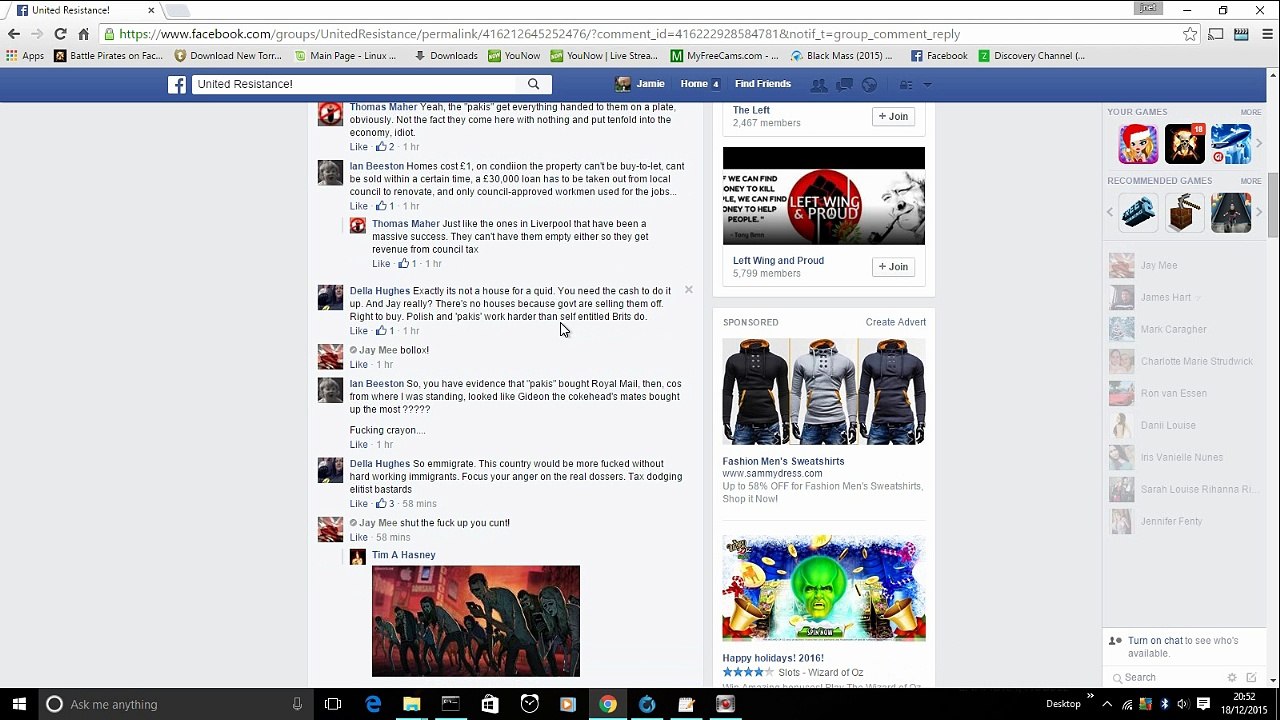This screenshot has width=1280, height=720.
Task: Expand the Facebook account menu arrow
Action: pyautogui.click(x=927, y=85)
